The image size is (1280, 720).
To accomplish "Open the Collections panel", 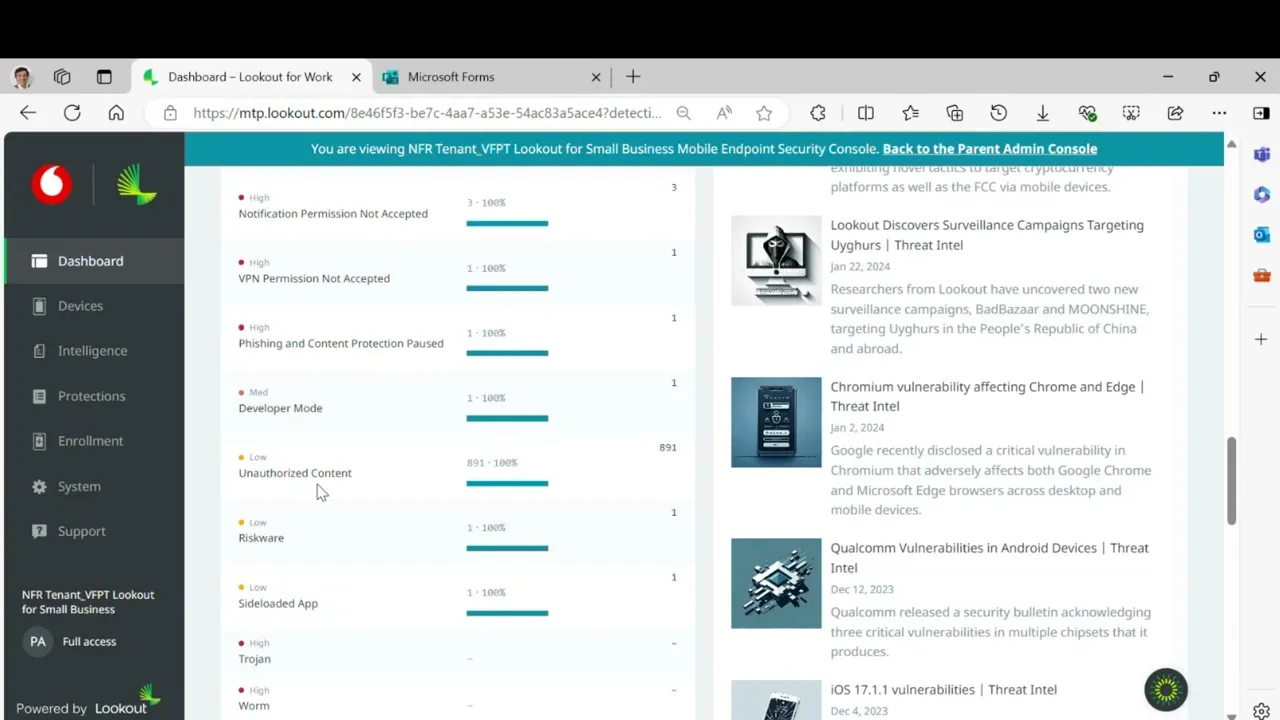I will coord(954,113).
